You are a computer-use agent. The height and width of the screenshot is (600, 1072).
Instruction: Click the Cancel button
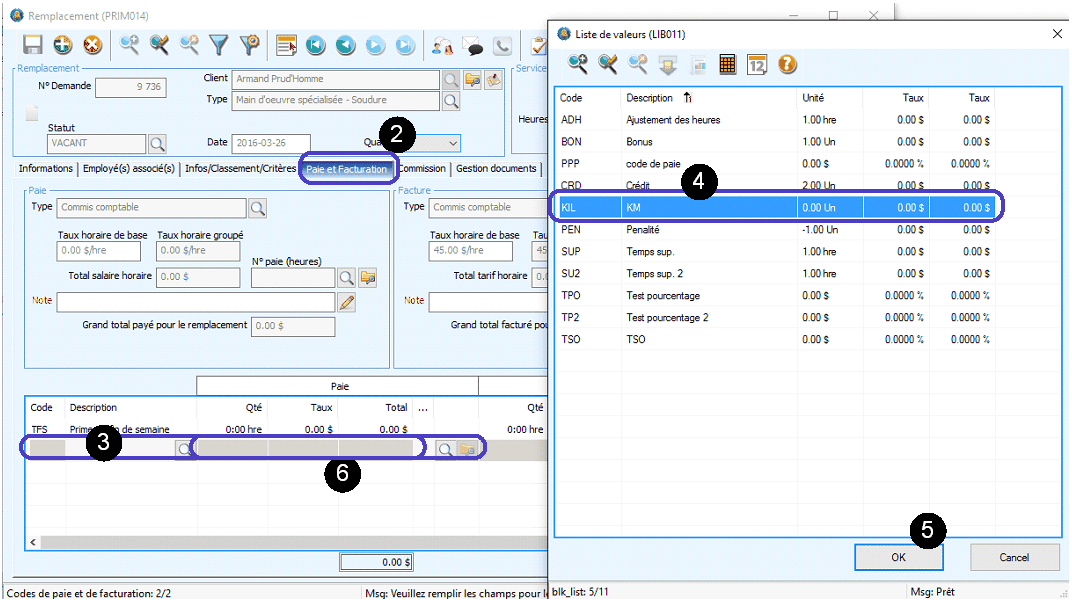click(x=1014, y=557)
